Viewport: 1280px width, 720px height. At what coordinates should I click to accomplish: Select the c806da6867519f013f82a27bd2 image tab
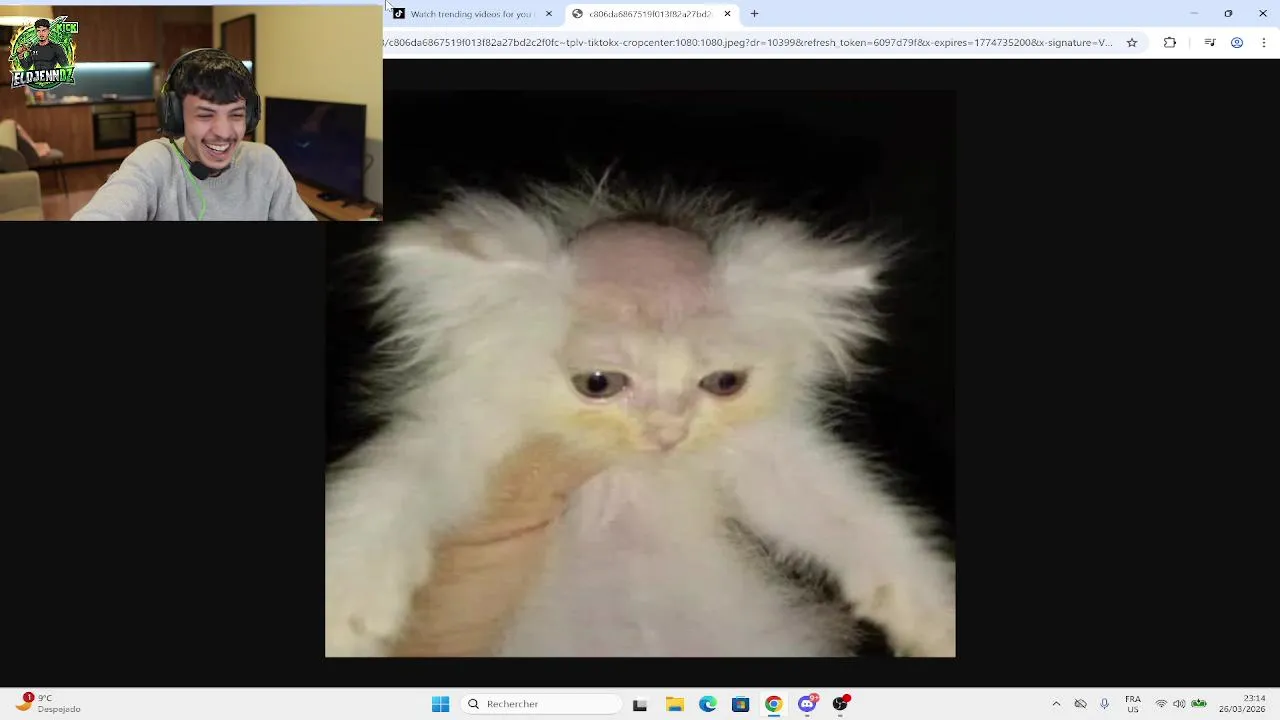(650, 14)
